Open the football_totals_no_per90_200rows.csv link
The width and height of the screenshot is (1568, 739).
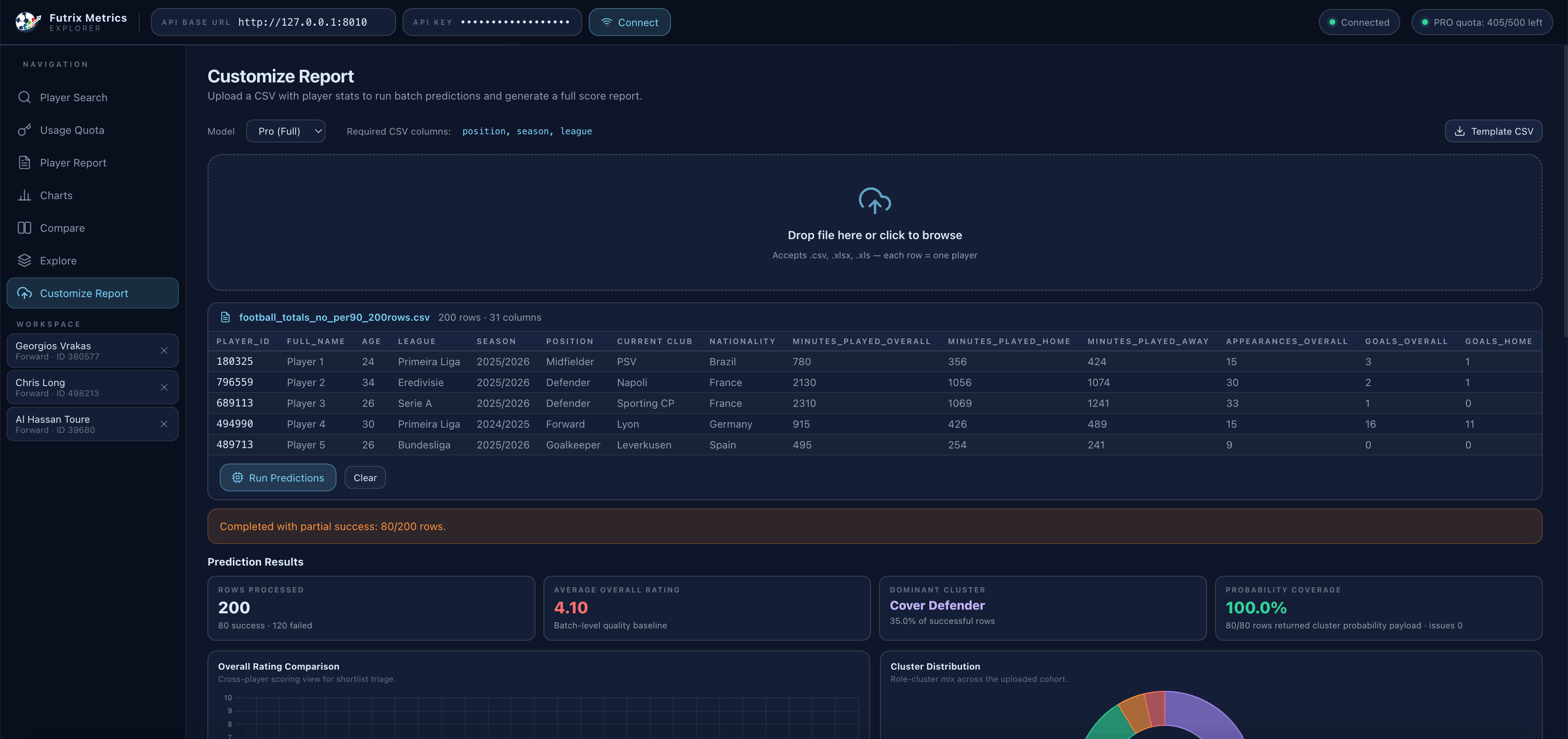click(334, 317)
